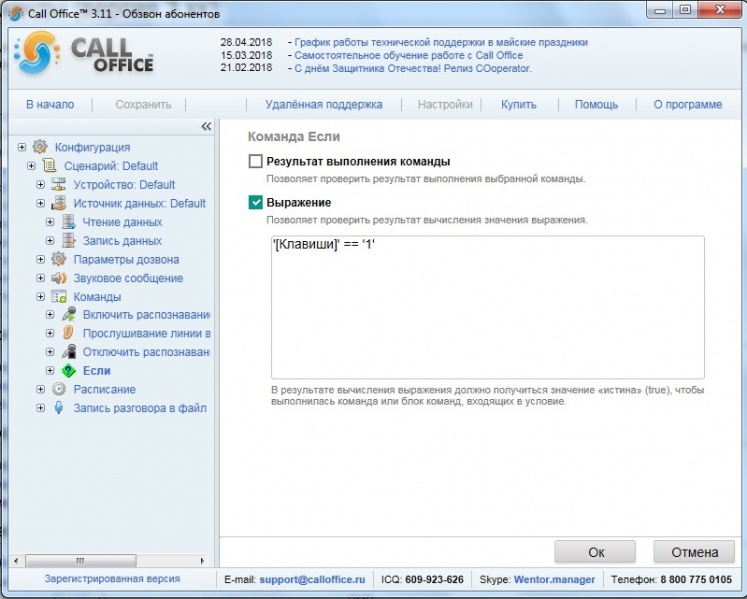This screenshot has height=599, width=747.
Task: Click the Отключить распознавание icon
Action: (x=69, y=352)
